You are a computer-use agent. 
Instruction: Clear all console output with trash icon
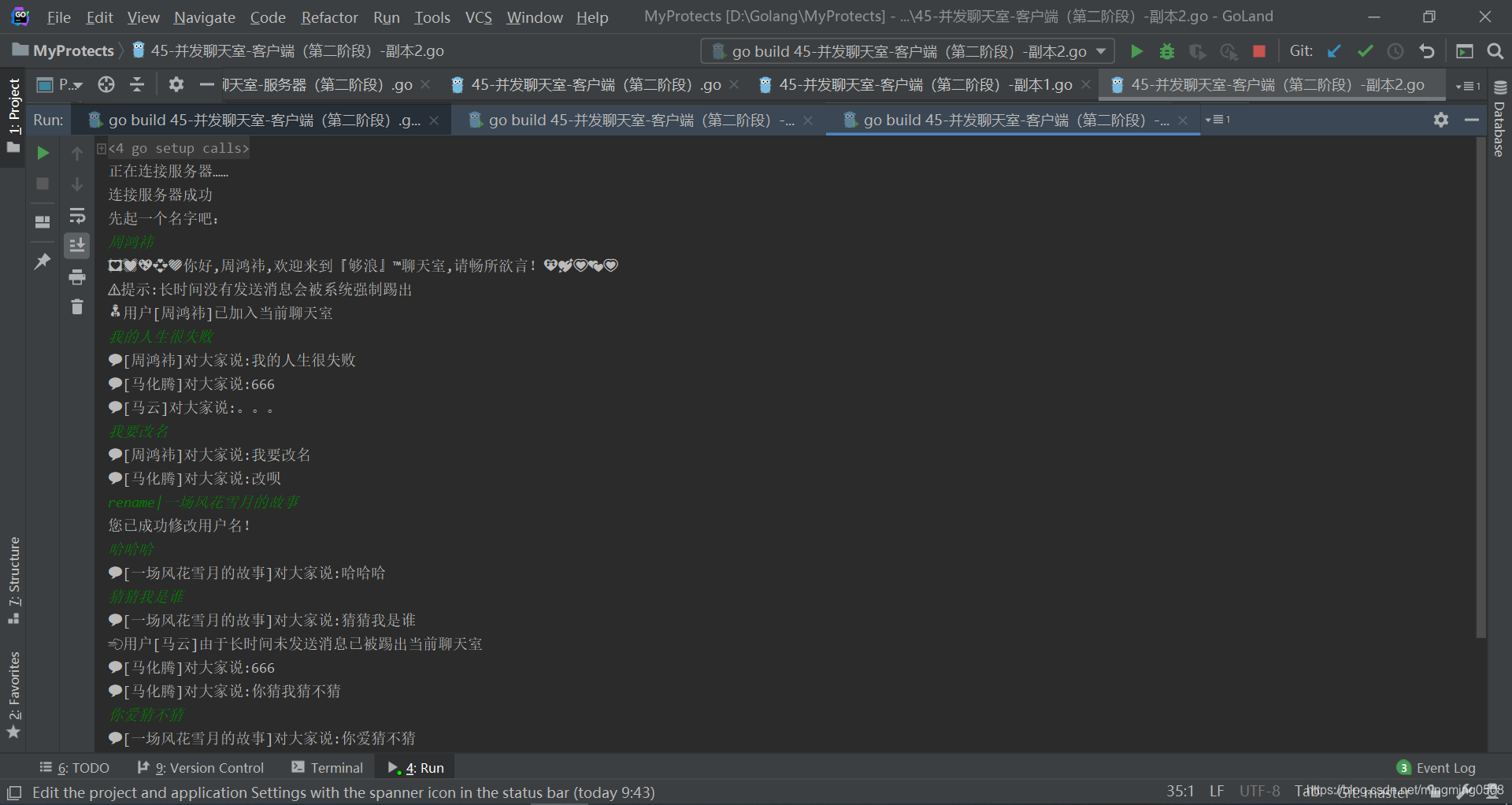(x=77, y=306)
